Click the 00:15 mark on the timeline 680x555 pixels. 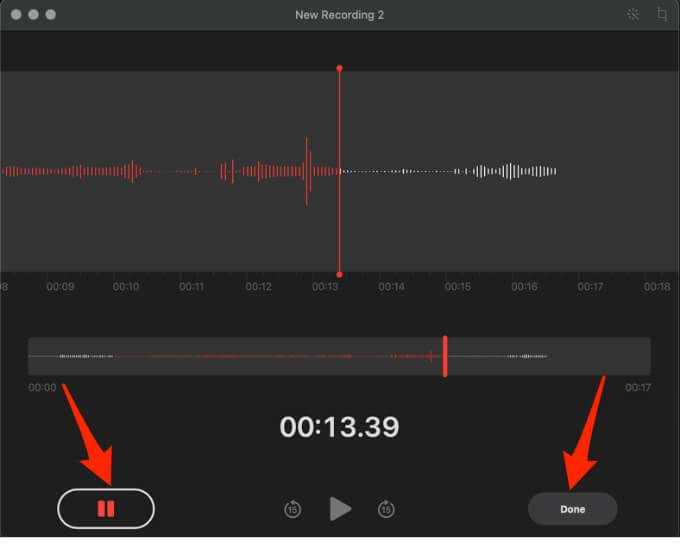pyautogui.click(x=458, y=287)
